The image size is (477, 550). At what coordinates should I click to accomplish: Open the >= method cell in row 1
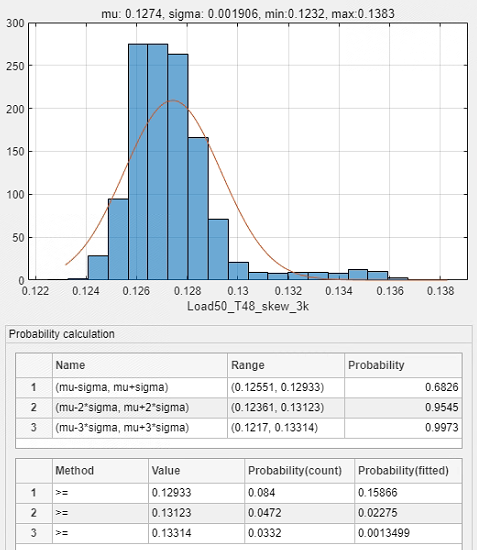coord(100,493)
